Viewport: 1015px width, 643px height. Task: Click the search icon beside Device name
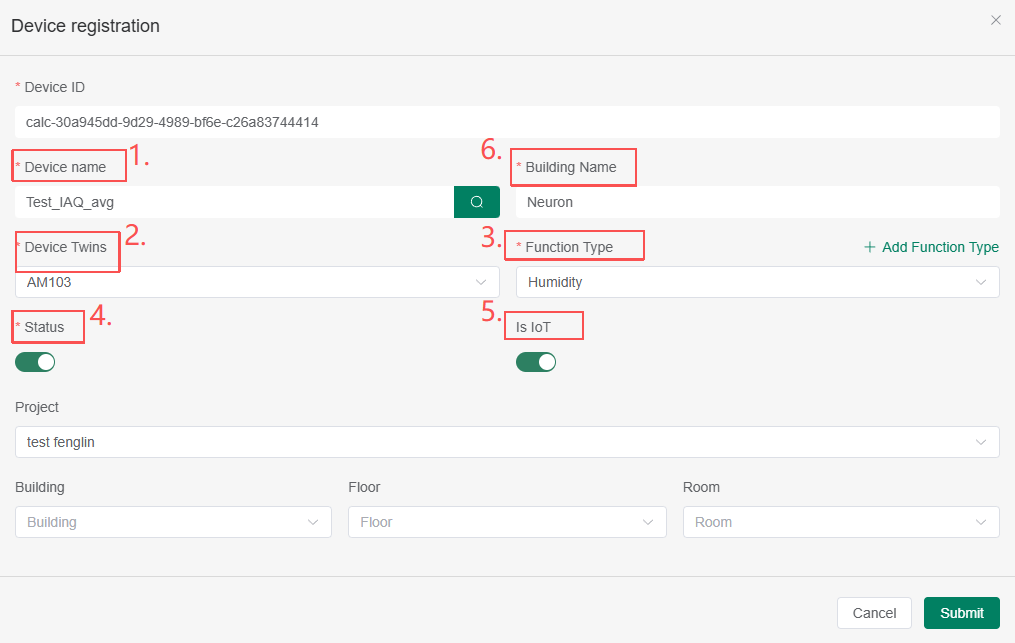point(477,202)
